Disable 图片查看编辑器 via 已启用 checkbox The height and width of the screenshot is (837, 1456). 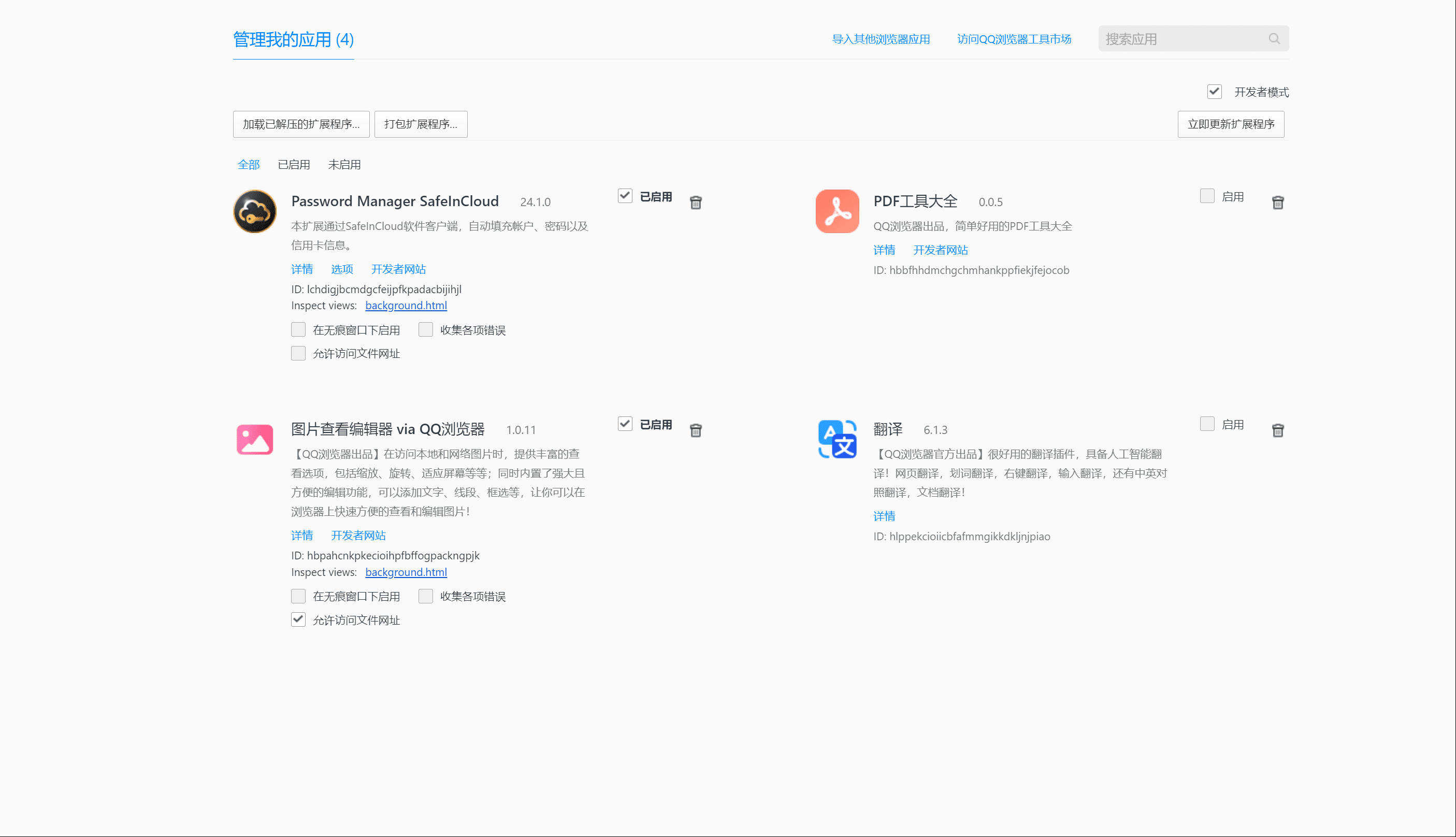(625, 424)
